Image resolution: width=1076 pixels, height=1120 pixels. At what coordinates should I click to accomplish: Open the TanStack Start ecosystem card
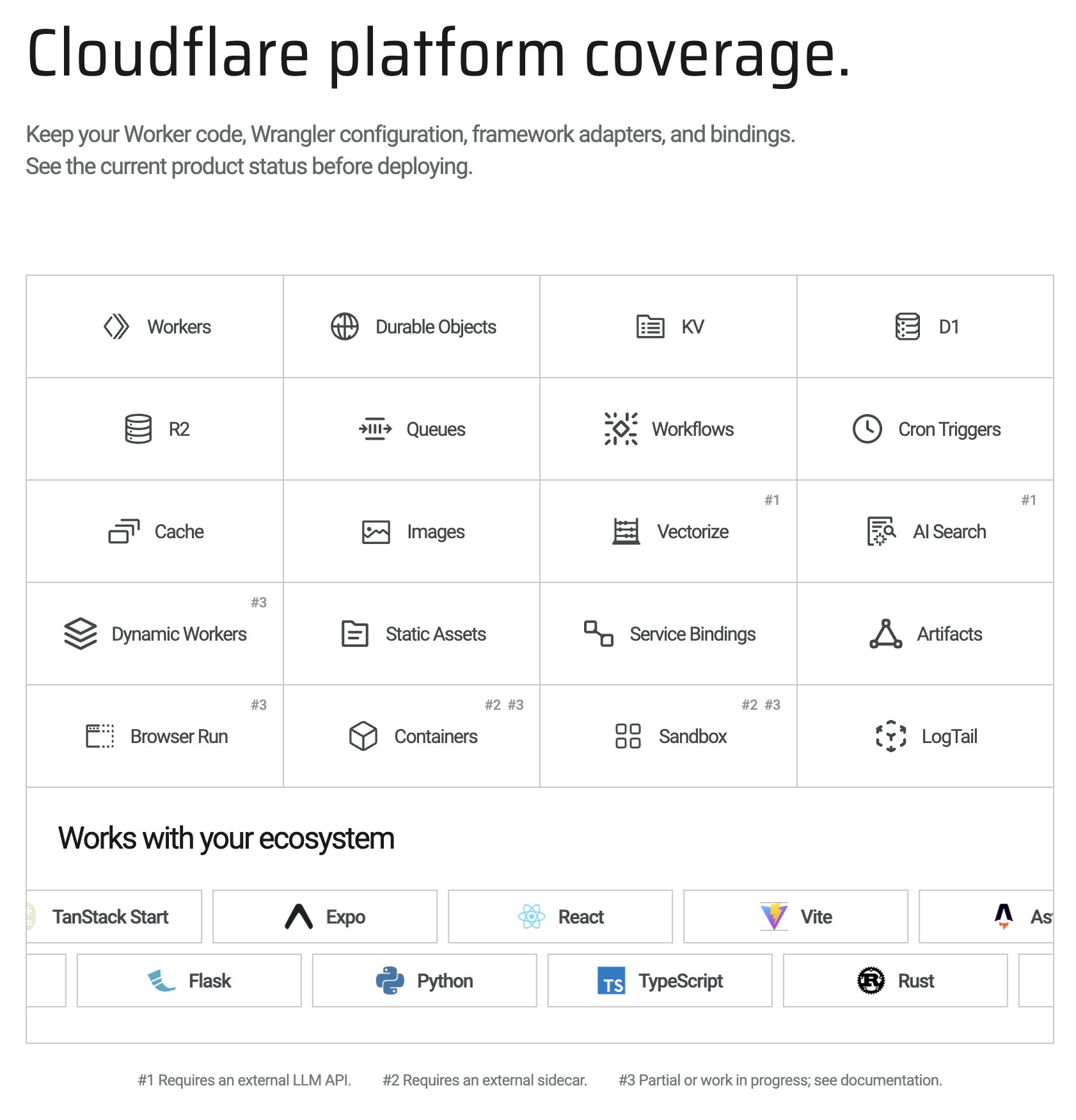click(x=114, y=916)
